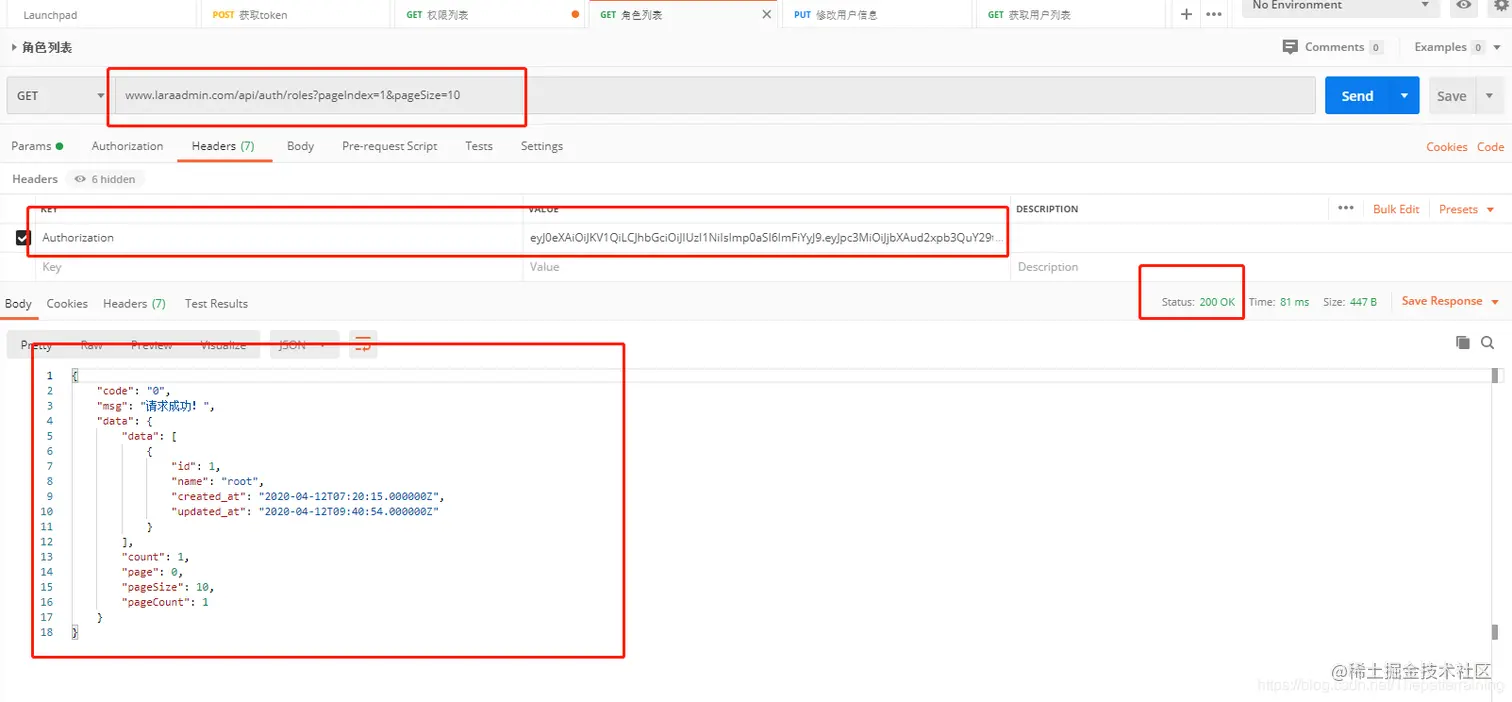
Task: Open the HTTP method GET dropdown
Action: click(x=59, y=96)
